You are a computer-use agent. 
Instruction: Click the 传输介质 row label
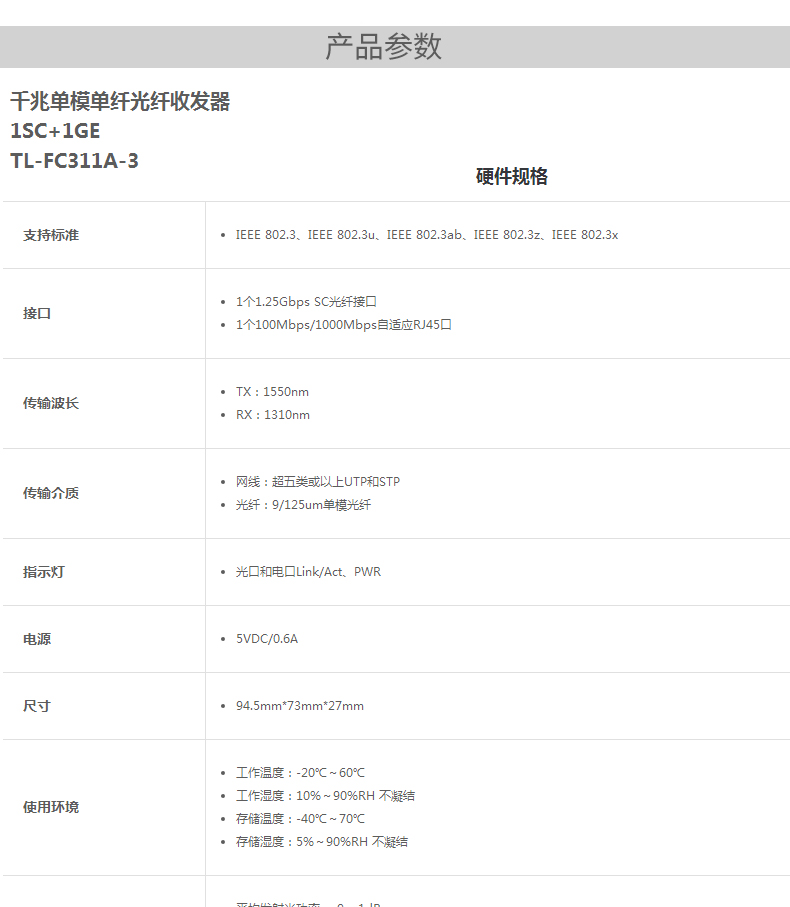51,493
